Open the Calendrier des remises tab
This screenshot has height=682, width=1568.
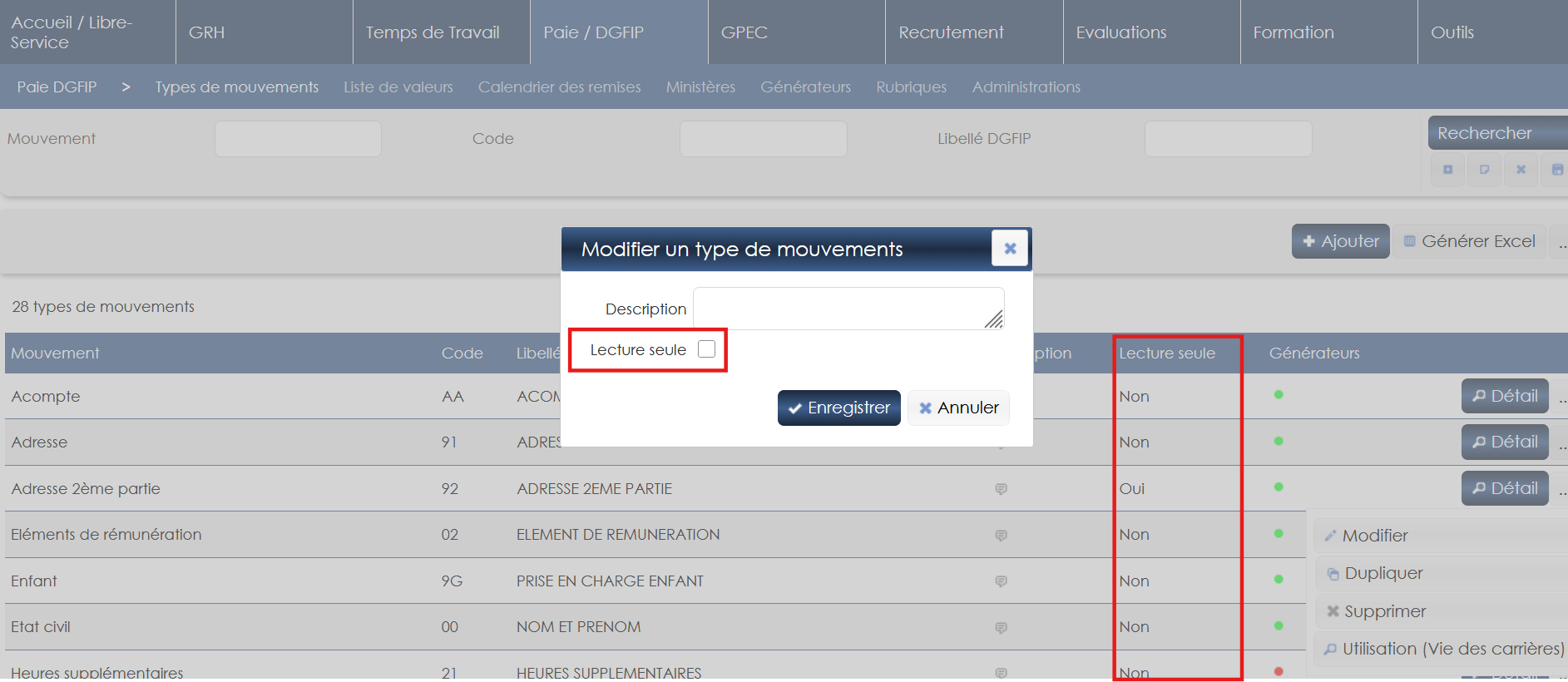point(559,87)
